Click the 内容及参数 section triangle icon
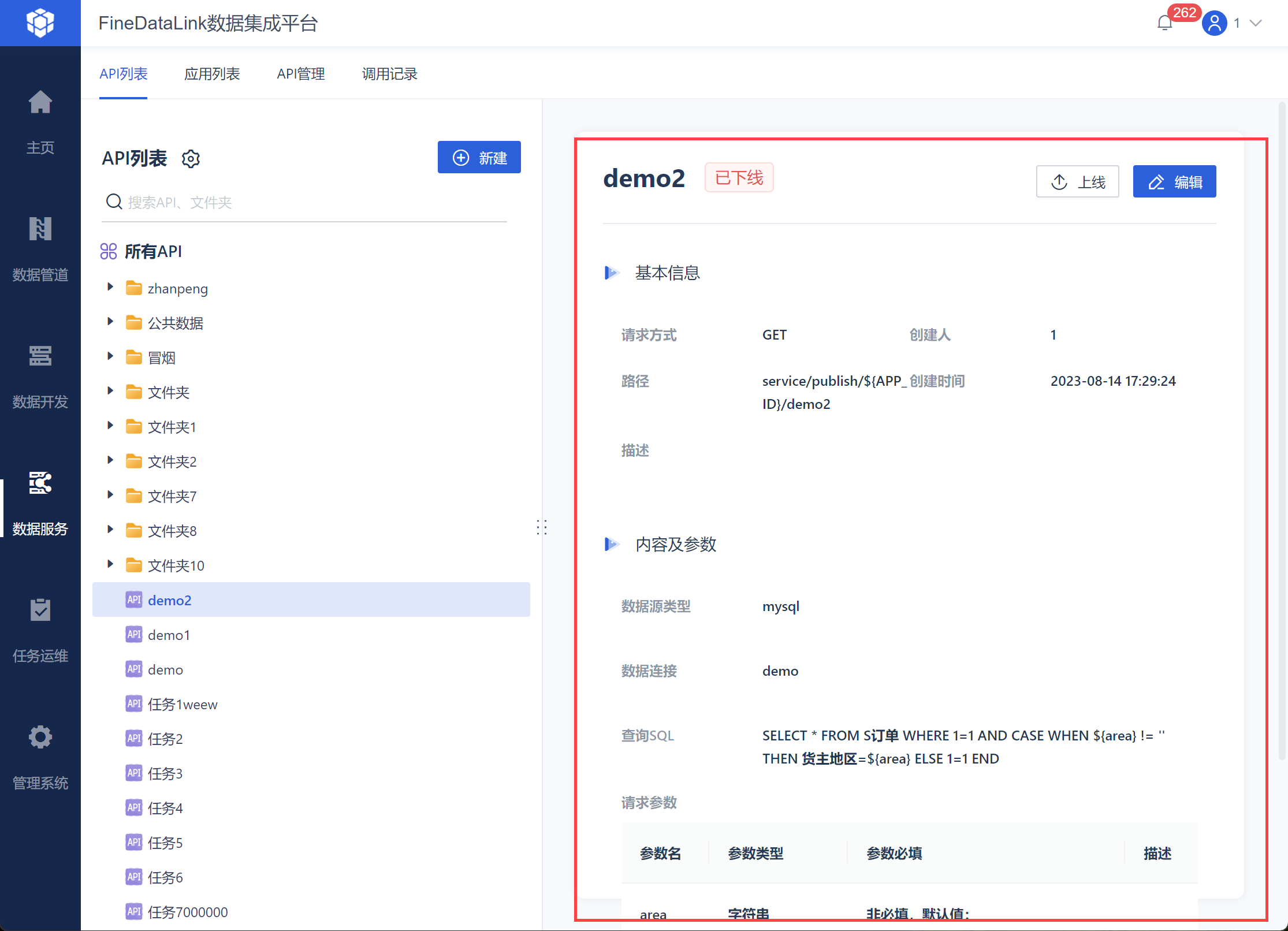1288x931 pixels. (x=612, y=544)
